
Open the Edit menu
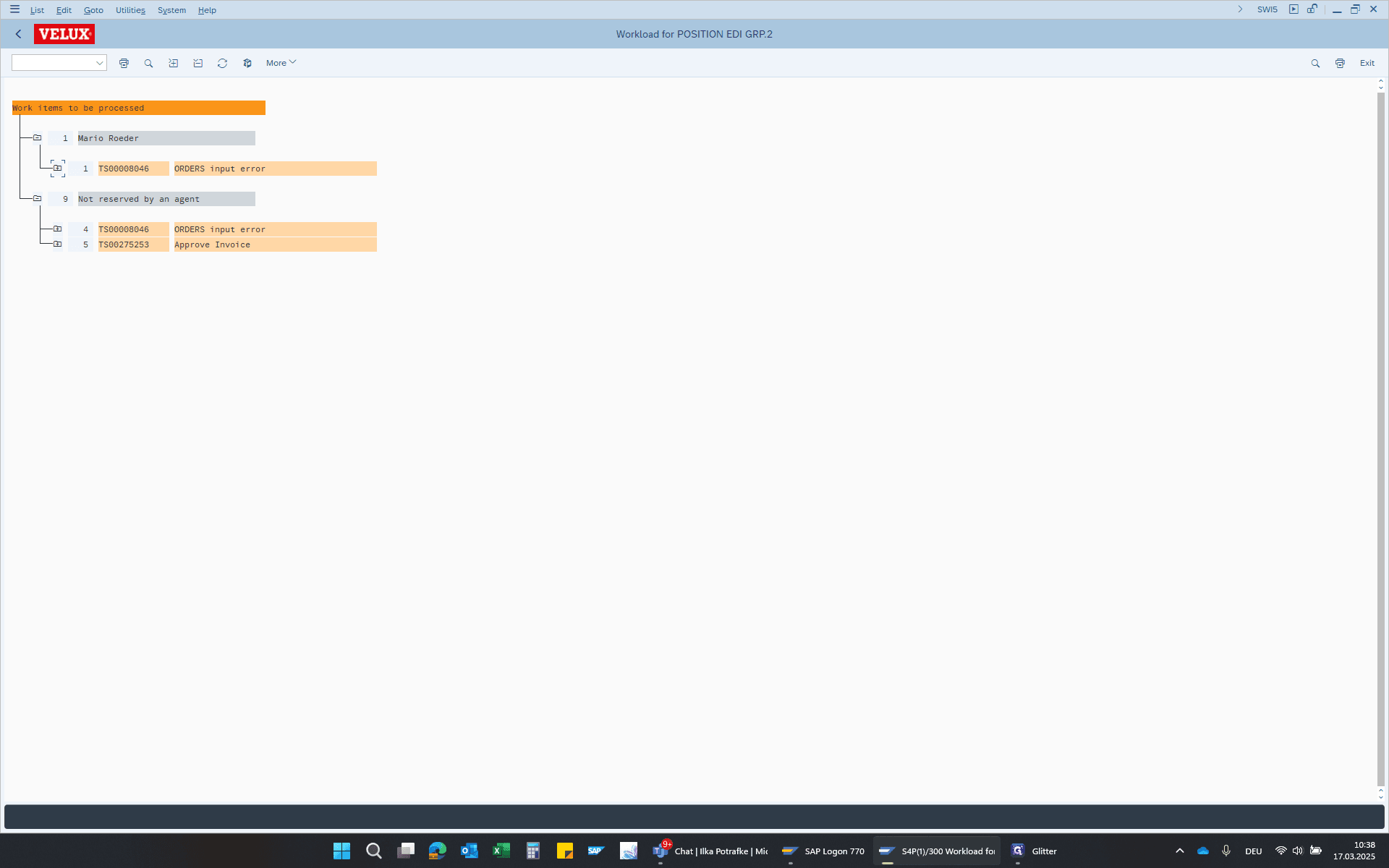(64, 10)
